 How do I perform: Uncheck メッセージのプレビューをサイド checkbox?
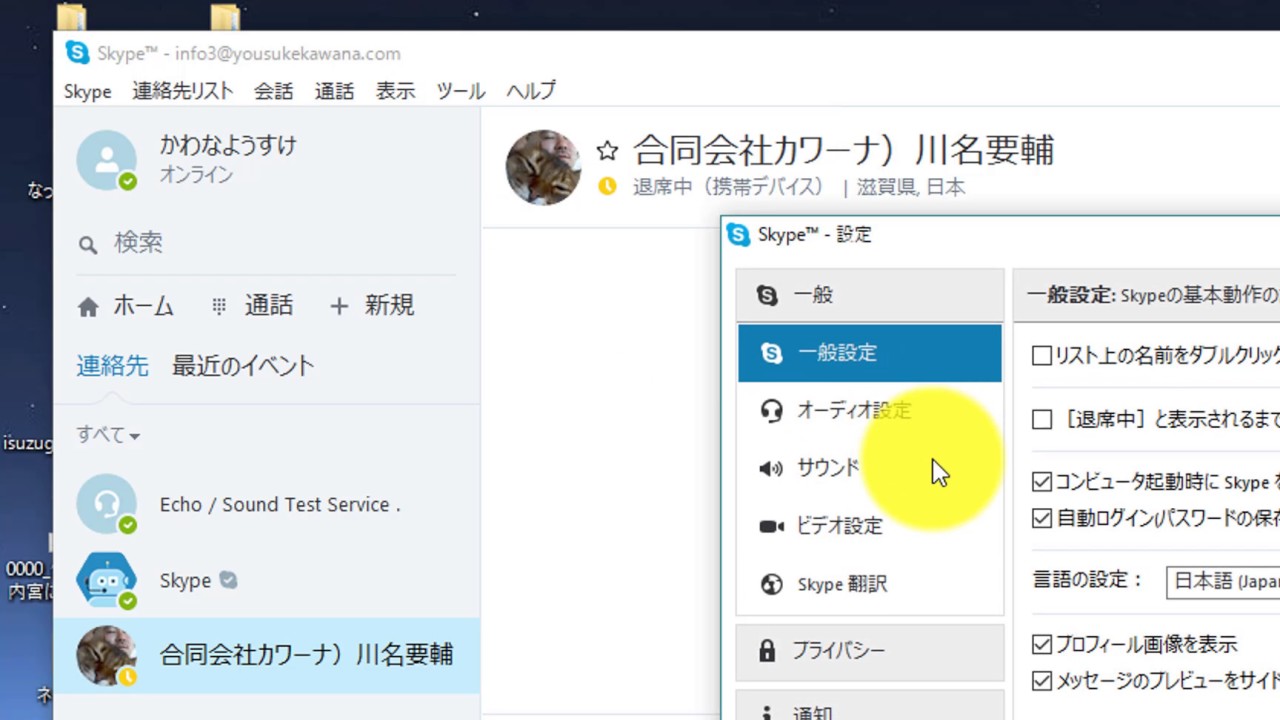tap(1042, 681)
